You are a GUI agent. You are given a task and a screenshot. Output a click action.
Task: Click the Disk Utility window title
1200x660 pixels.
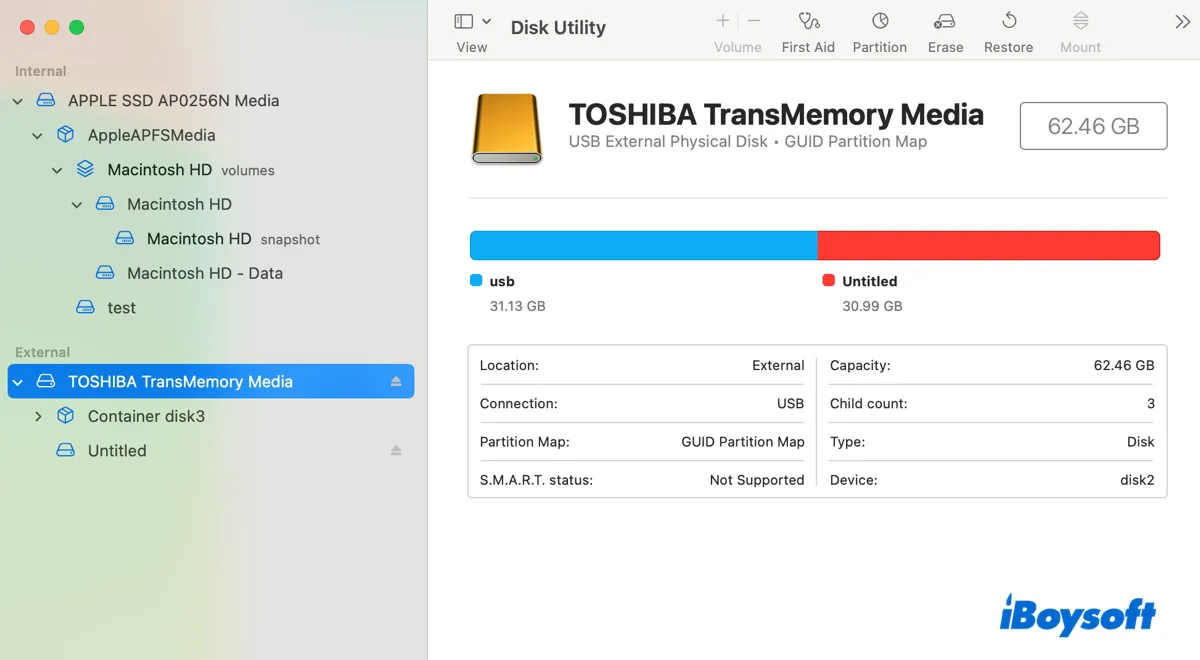(x=558, y=28)
